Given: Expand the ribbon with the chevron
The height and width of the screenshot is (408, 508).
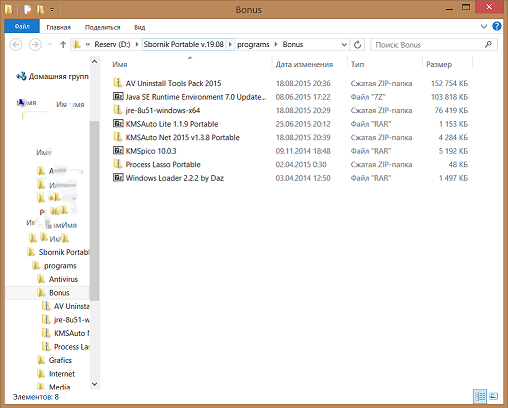Looking at the screenshot, I should coord(484,26).
